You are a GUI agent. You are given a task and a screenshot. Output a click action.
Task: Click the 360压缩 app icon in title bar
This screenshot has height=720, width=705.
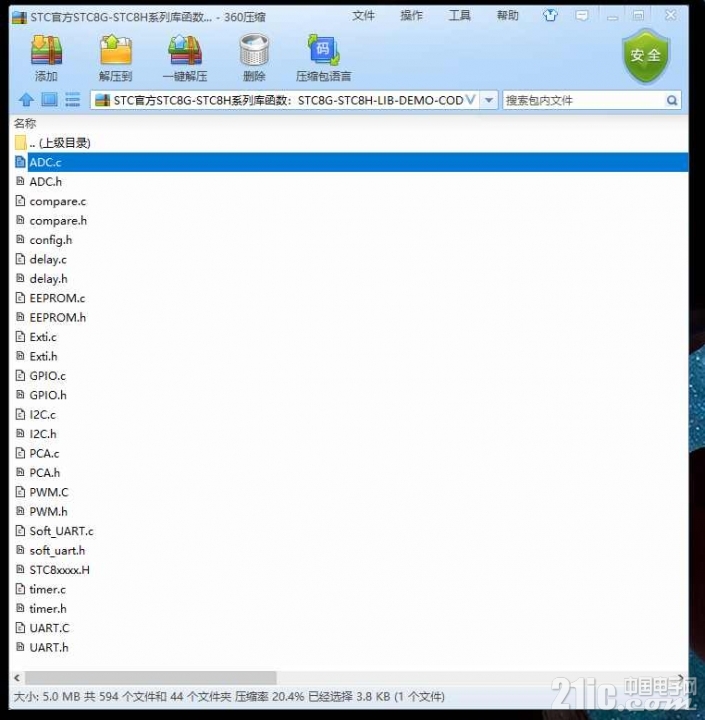tap(19, 17)
